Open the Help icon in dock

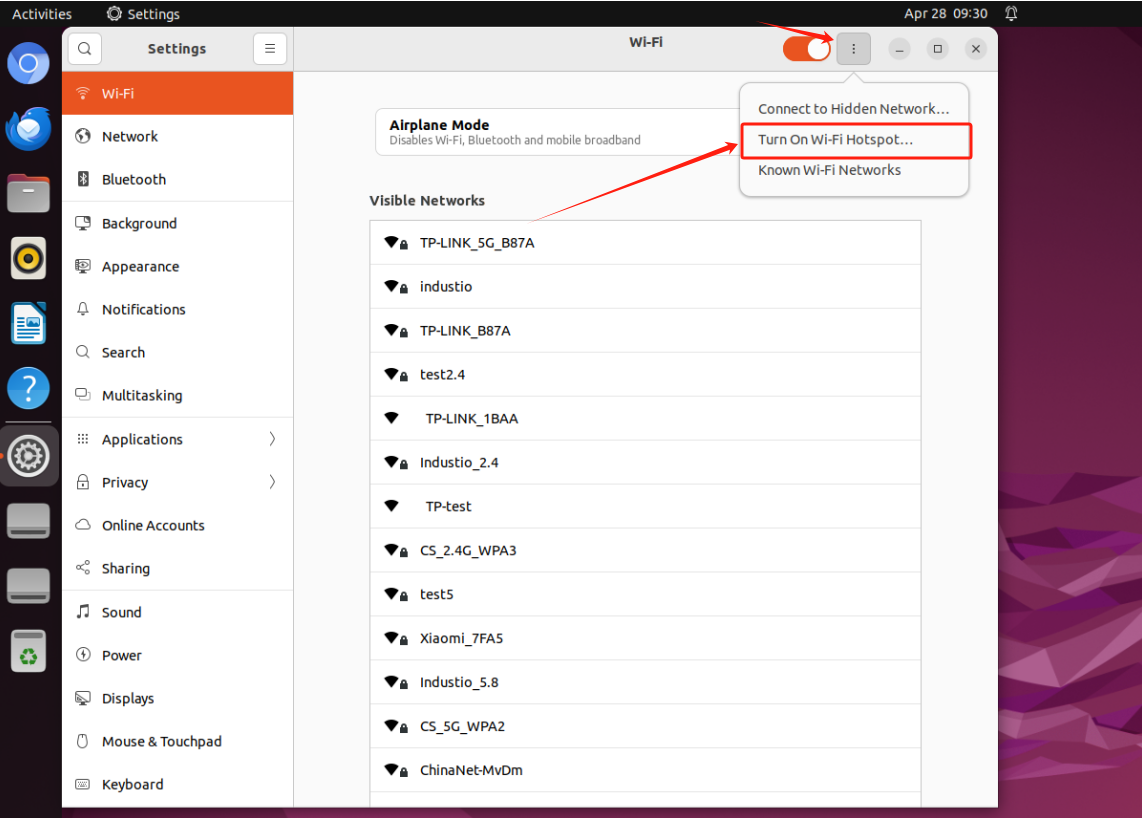[x=29, y=388]
